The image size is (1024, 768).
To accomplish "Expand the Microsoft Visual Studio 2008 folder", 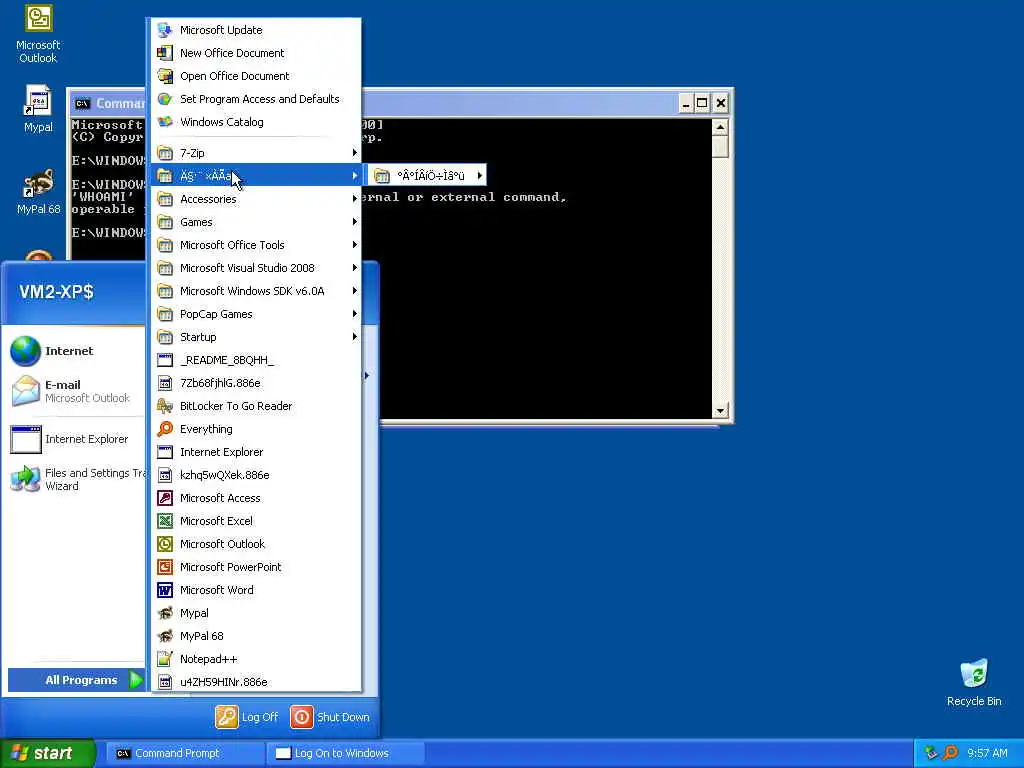I will pos(256,268).
